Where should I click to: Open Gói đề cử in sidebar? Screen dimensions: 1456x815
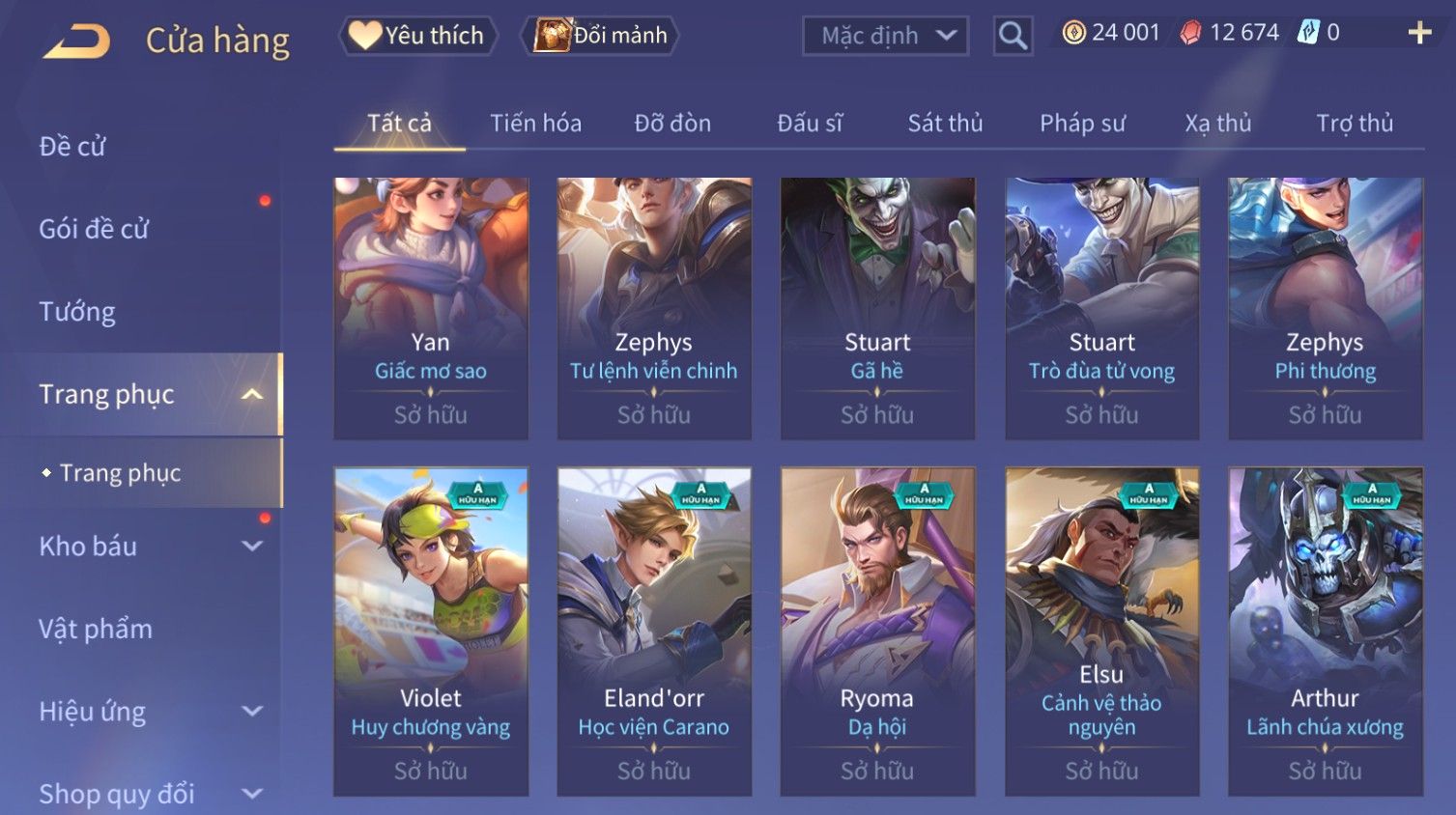pos(94,229)
